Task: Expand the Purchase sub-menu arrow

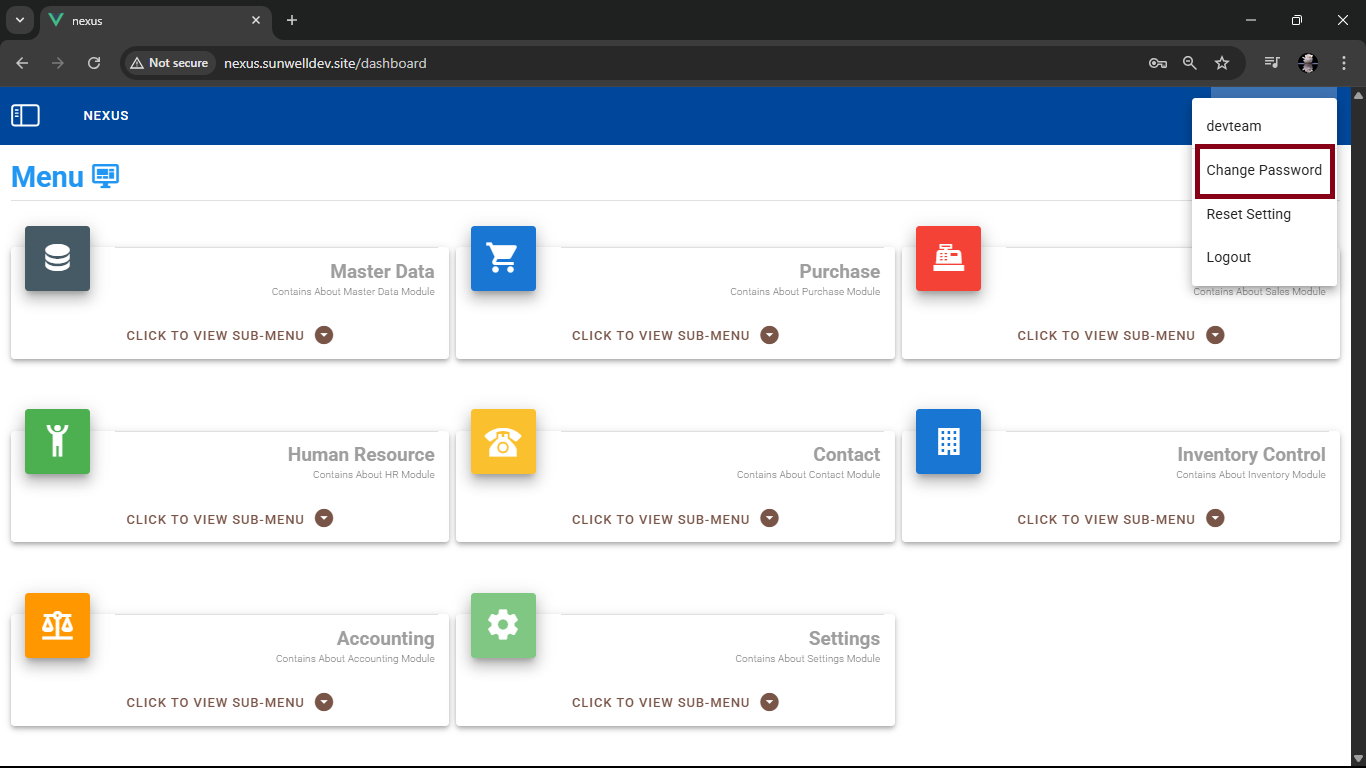Action: point(769,335)
